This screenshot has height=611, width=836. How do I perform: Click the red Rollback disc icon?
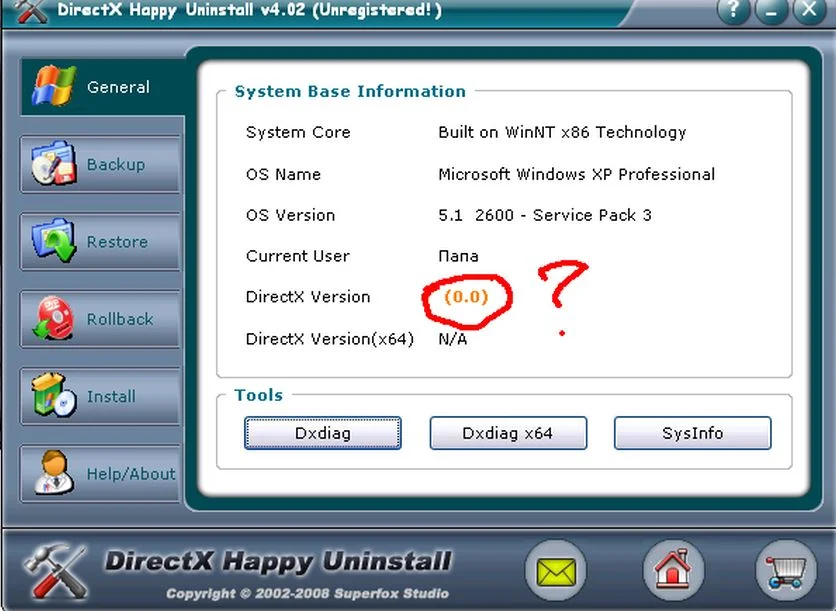pyautogui.click(x=53, y=318)
